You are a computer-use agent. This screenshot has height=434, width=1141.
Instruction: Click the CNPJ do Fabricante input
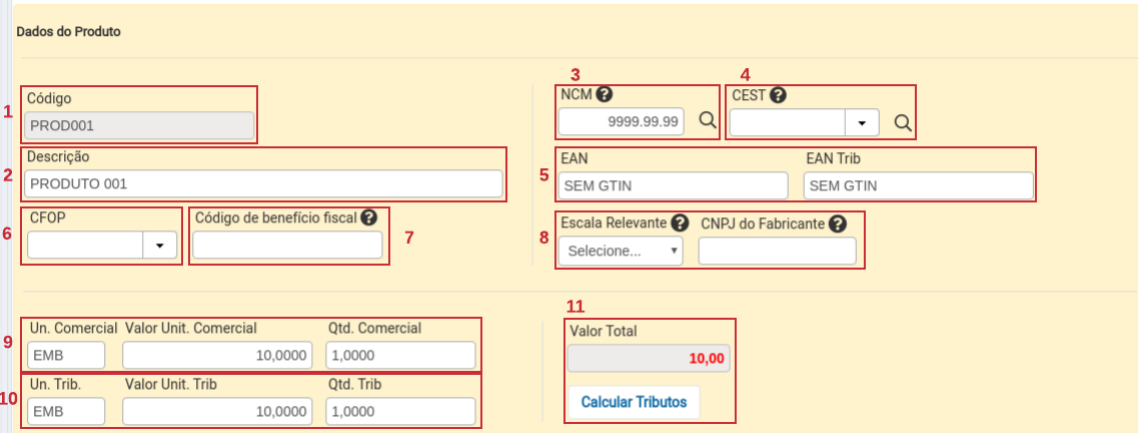pyautogui.click(x=777, y=251)
